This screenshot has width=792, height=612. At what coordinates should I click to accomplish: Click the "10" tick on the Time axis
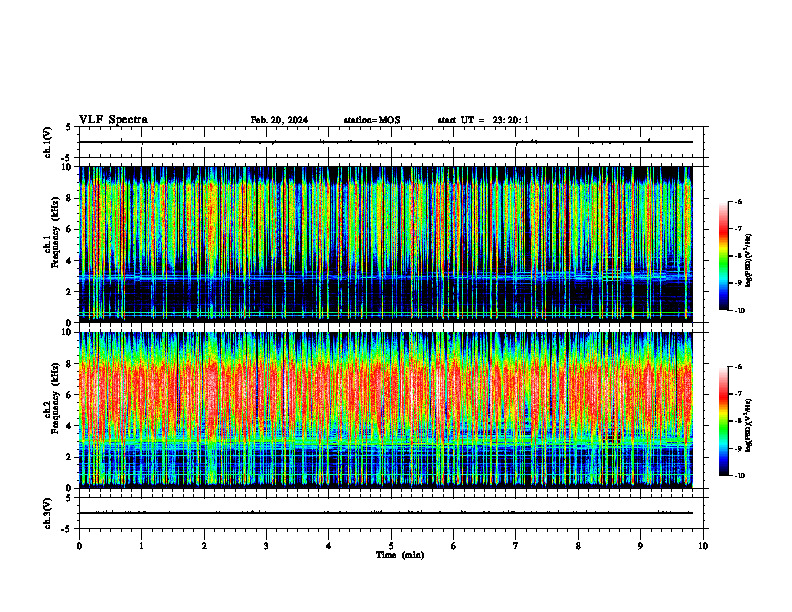tap(703, 546)
